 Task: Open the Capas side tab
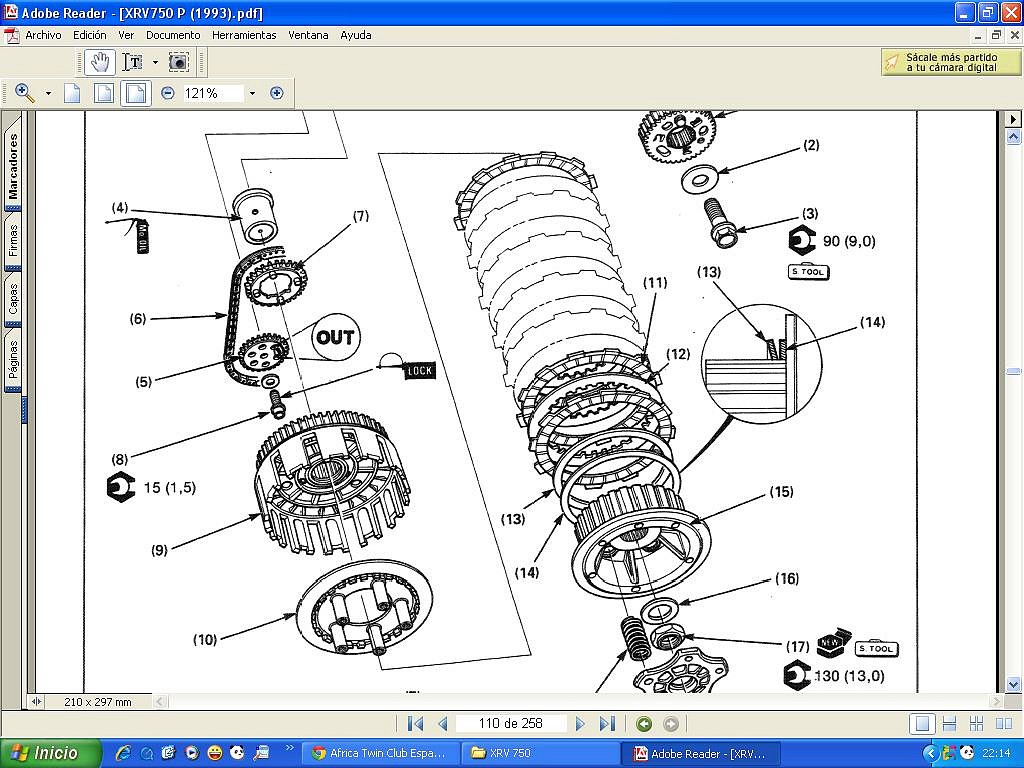click(13, 298)
